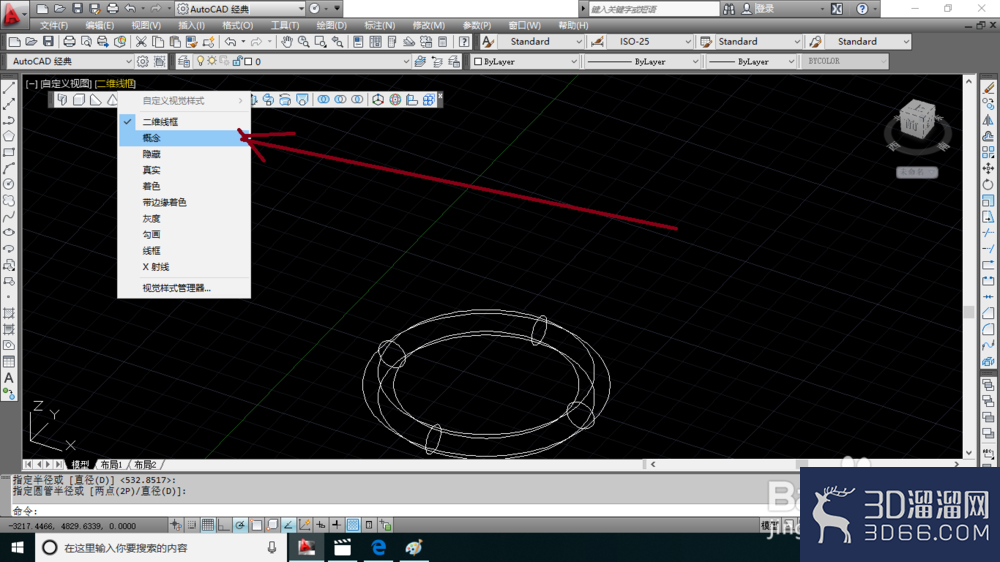Click the Undo arrow icon
This screenshot has width=1000, height=562.
click(230, 42)
